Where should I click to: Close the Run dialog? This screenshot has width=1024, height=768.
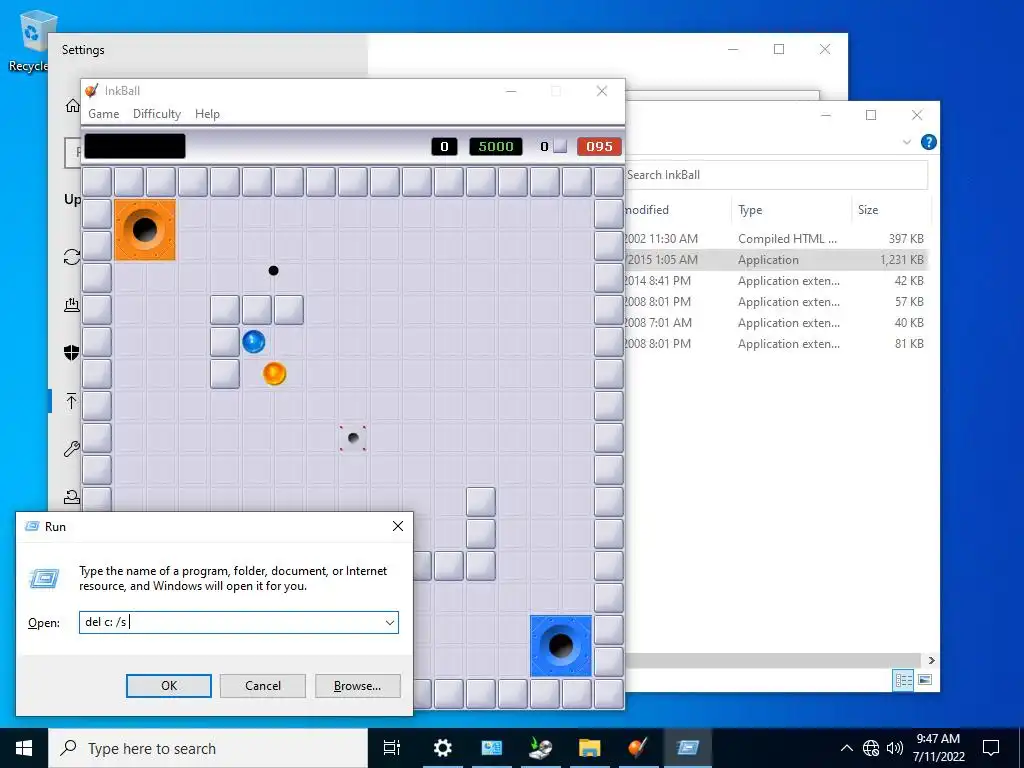click(x=398, y=526)
